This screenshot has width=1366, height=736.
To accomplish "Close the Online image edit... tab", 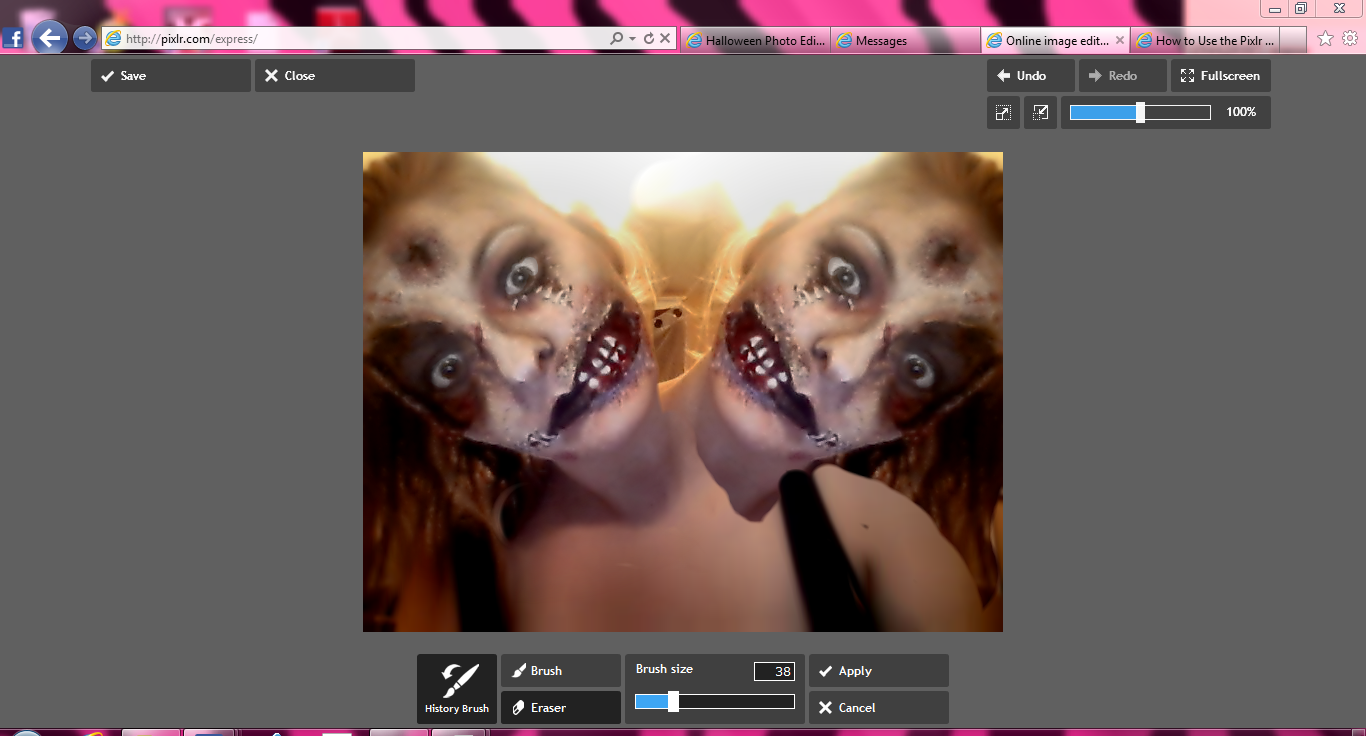I will click(1120, 41).
